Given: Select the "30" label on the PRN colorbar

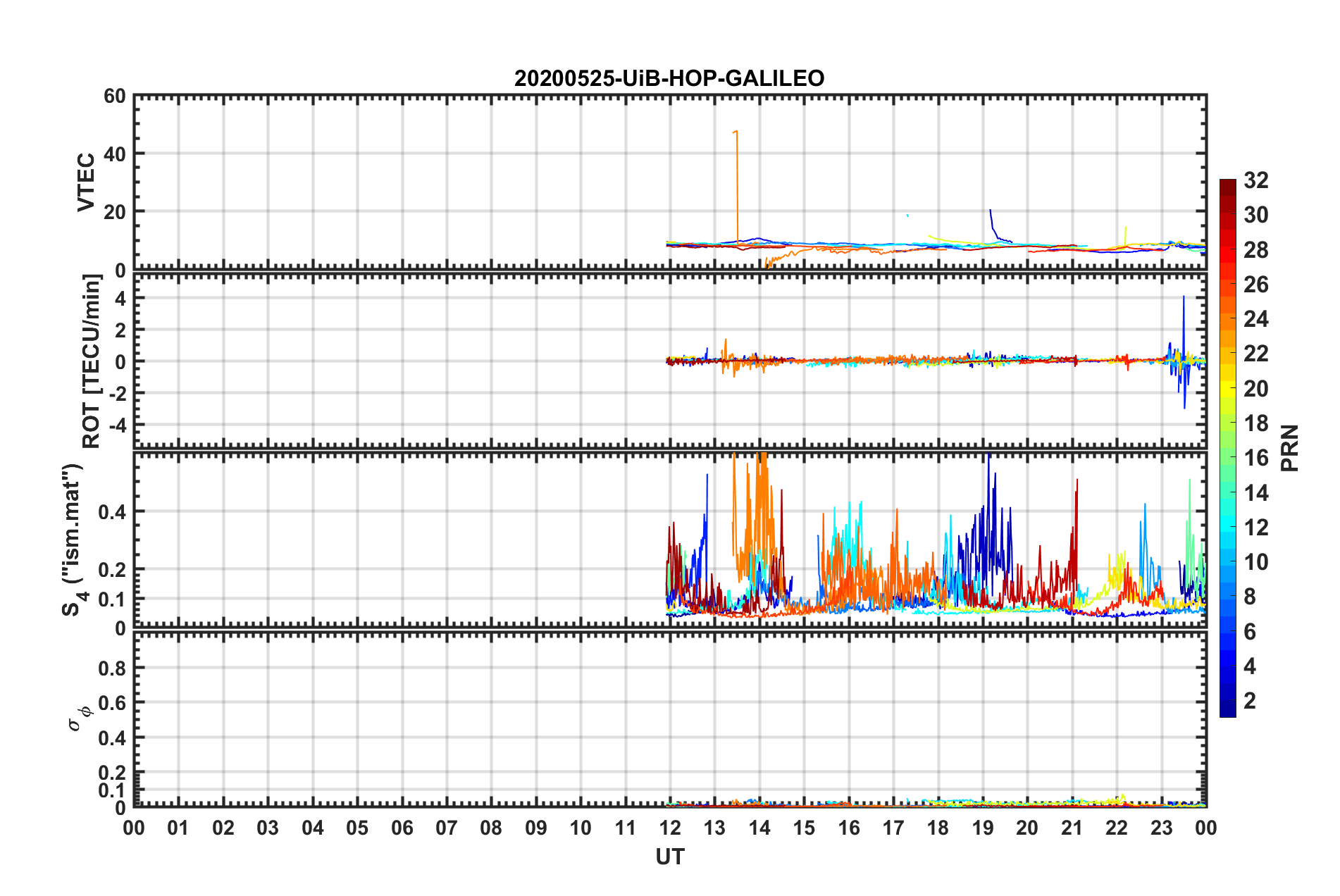Looking at the screenshot, I should pyautogui.click(x=1256, y=216).
